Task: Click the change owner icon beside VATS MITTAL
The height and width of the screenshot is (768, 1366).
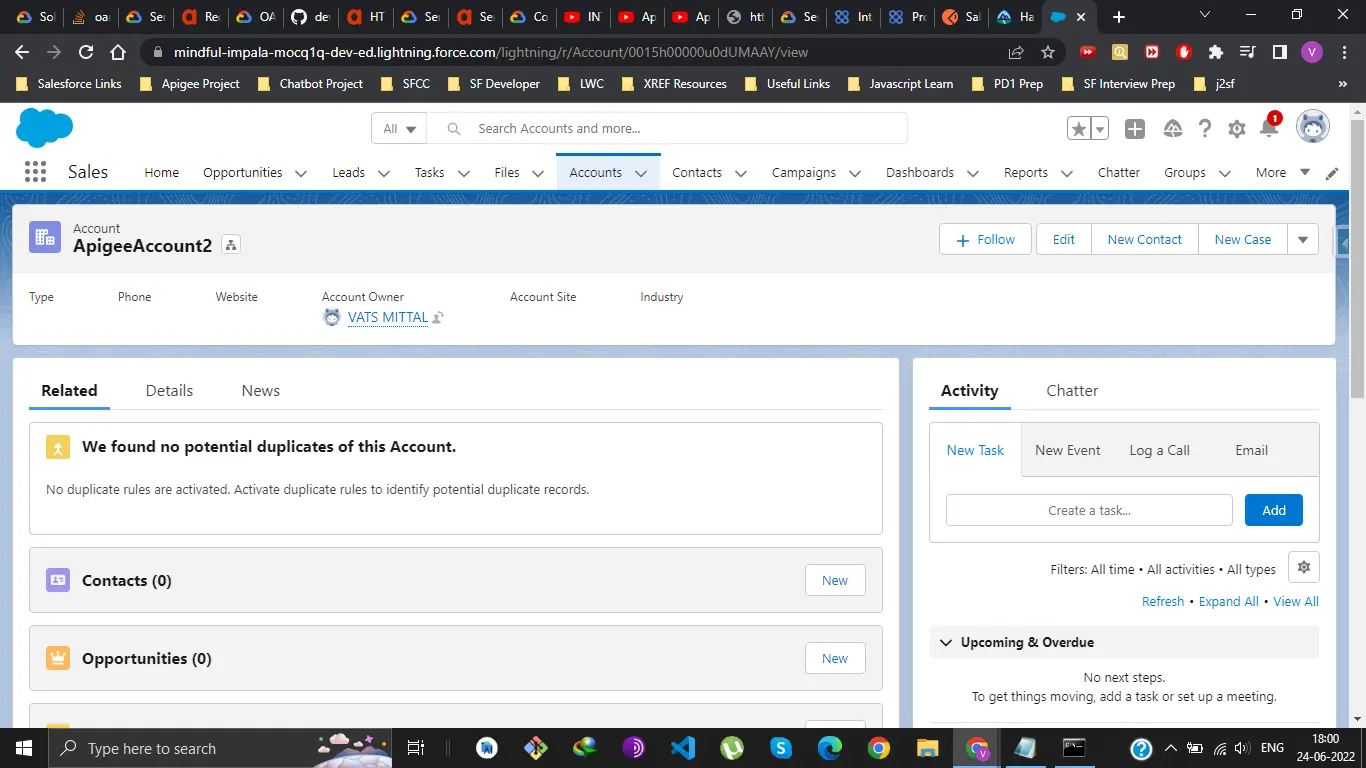Action: tap(438, 318)
